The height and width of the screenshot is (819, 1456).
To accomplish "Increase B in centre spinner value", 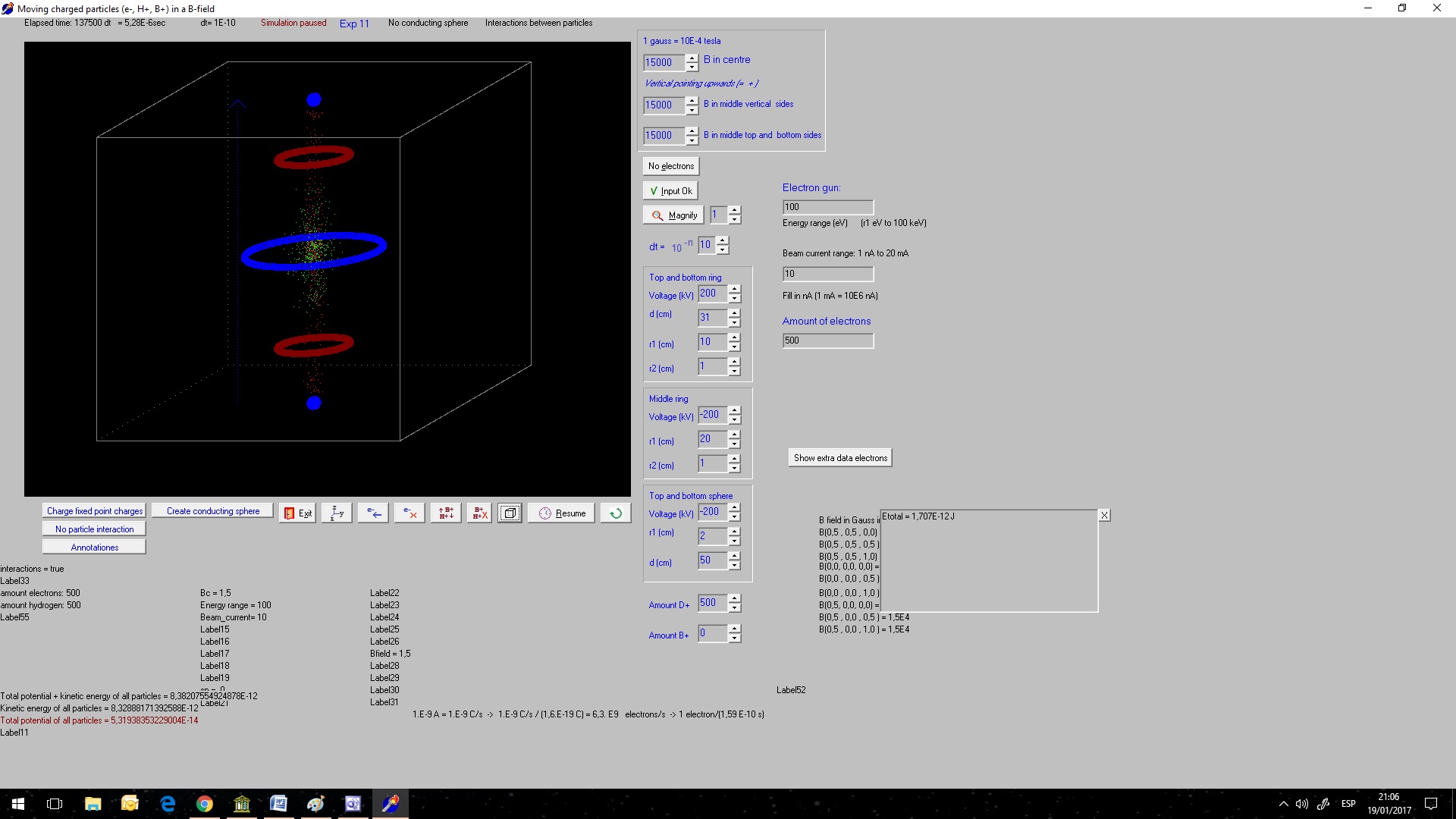I will [x=692, y=58].
